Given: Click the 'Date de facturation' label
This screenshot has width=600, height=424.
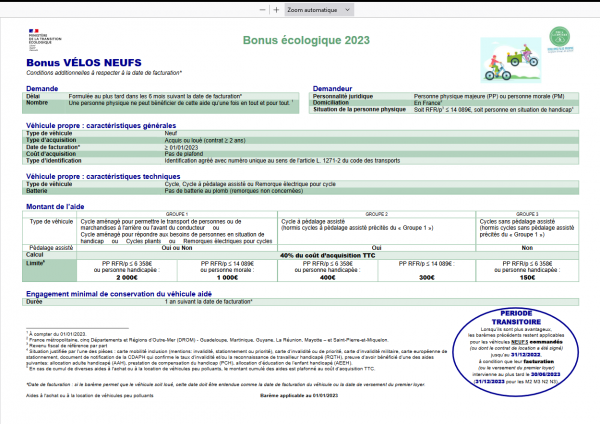Looking at the screenshot, I should tap(53, 147).
